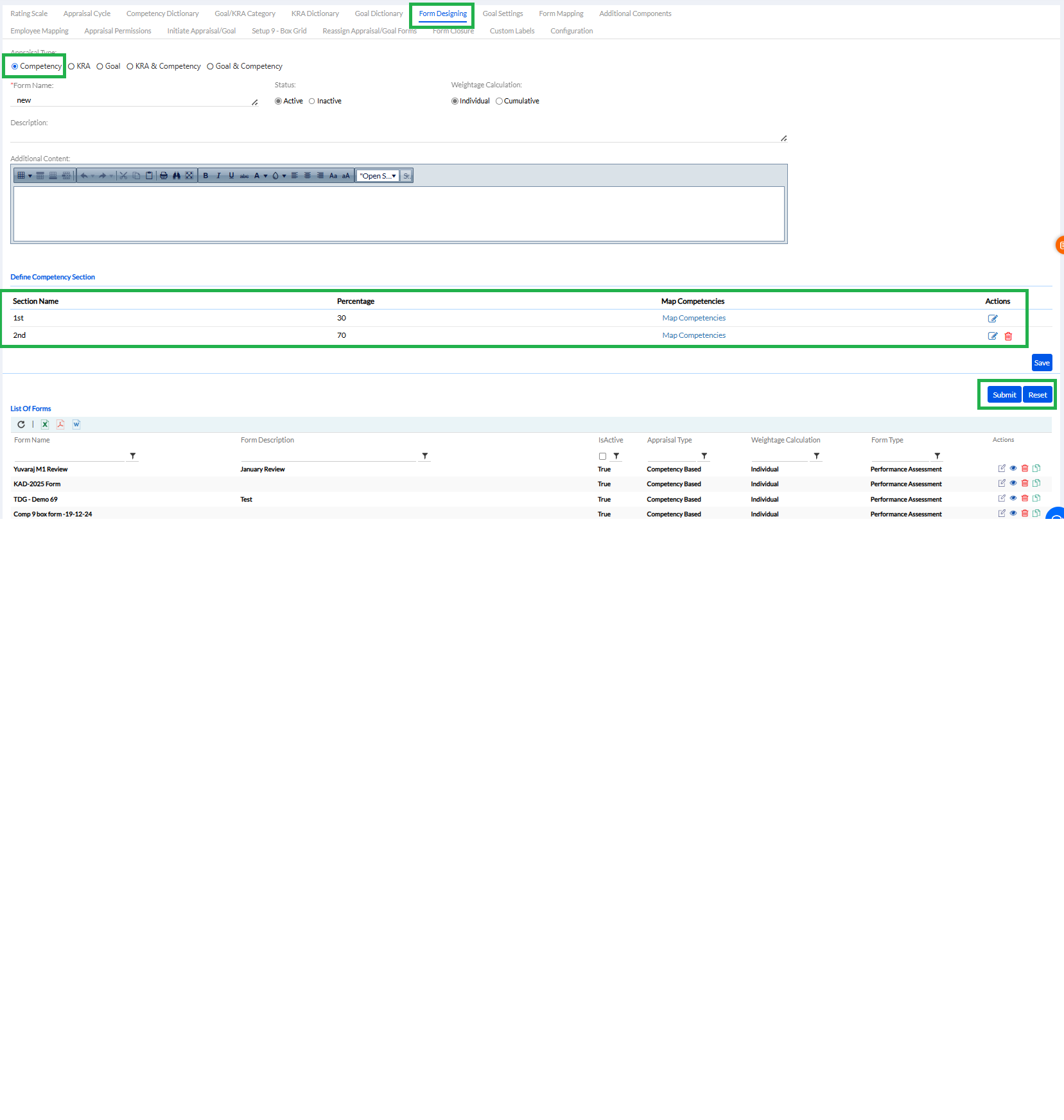Screen dimensions: 1064x1120
Task: Click Bold in the content editor toolbar
Action: [x=205, y=176]
